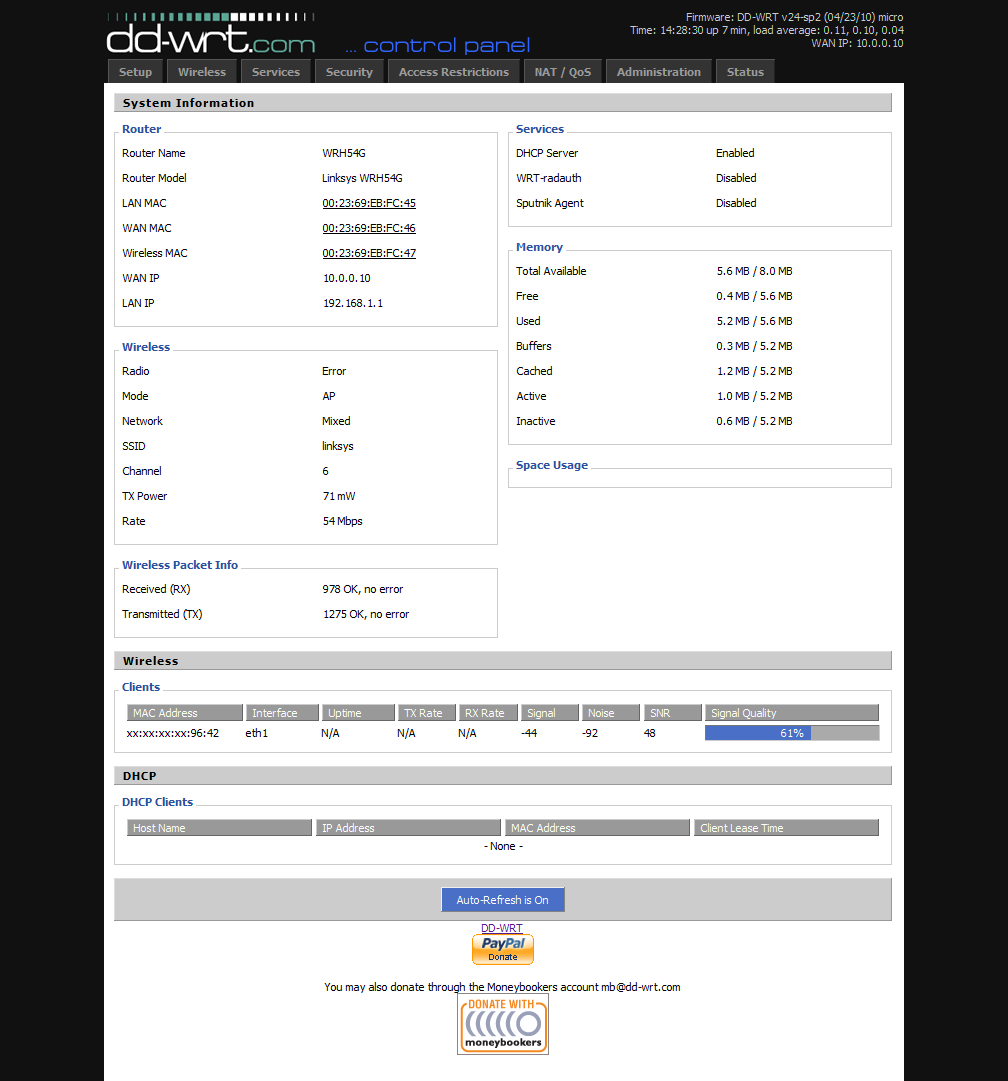Open the Services tab
1008x1081 pixels.
pyautogui.click(x=276, y=72)
